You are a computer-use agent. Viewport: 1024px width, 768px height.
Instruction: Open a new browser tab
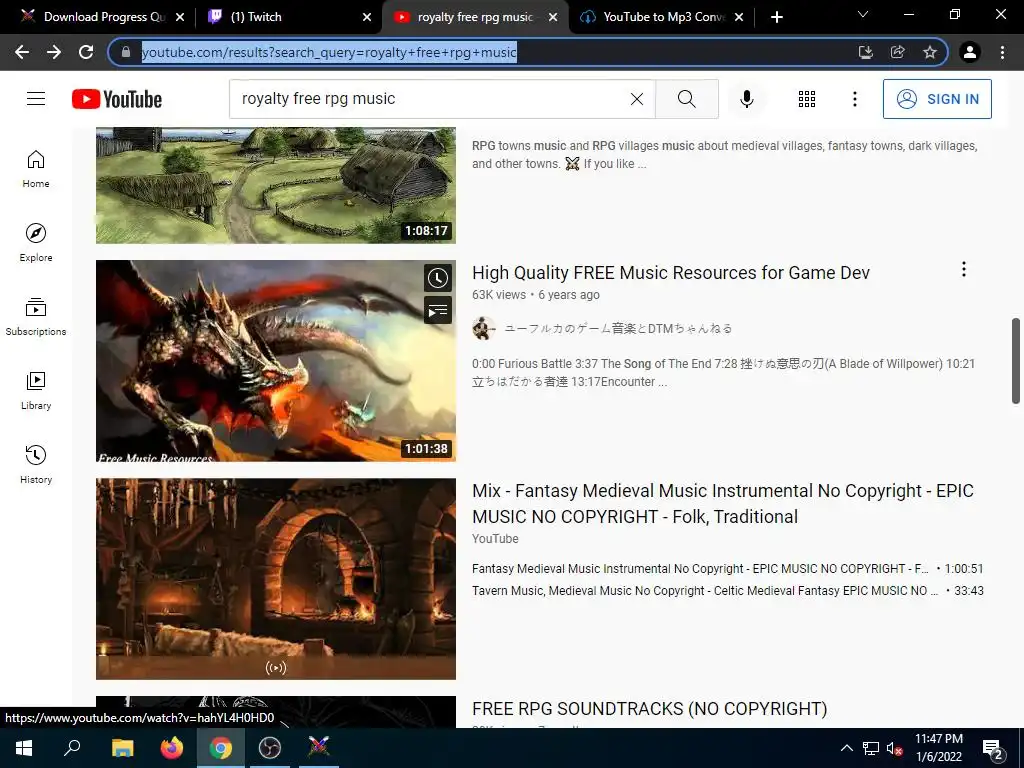tap(776, 17)
